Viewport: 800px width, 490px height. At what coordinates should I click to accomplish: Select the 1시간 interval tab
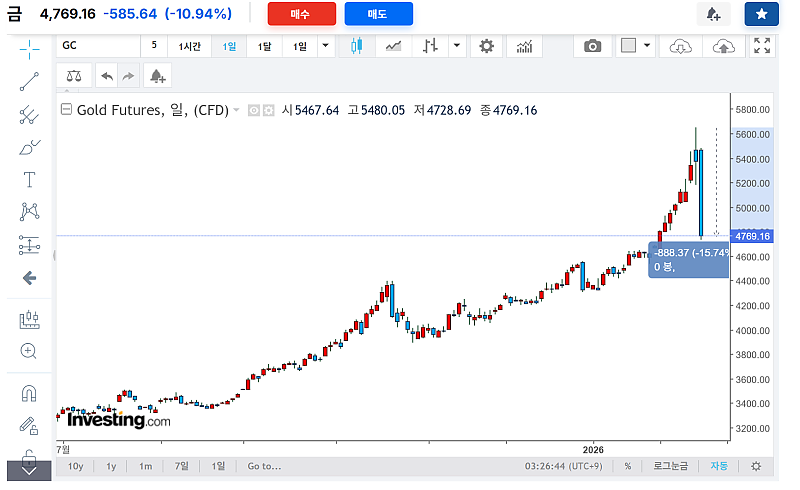point(191,46)
